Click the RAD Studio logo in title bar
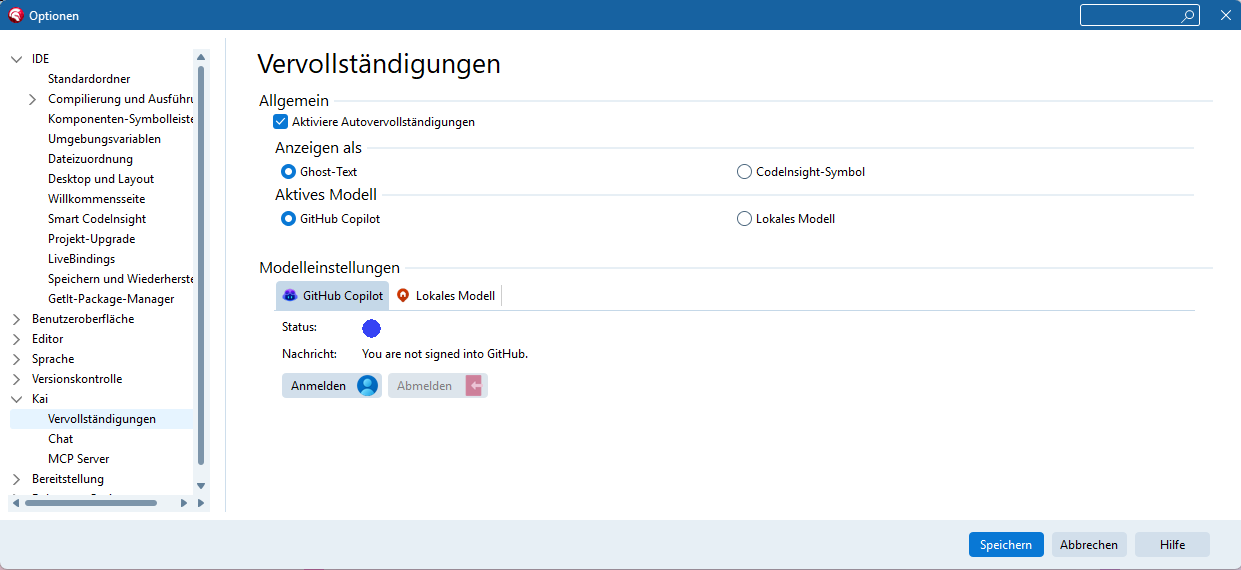This screenshot has height=570, width=1241. [15, 15]
